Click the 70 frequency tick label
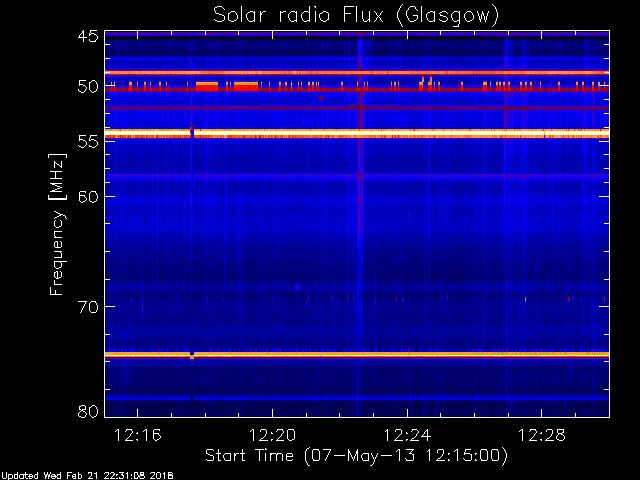640x480 pixels. 88,307
